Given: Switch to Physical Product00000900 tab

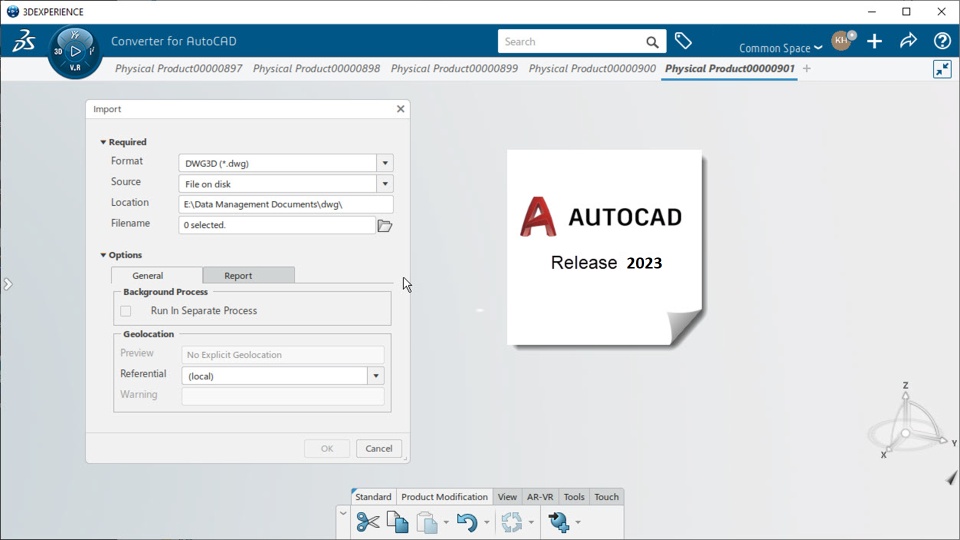Looking at the screenshot, I should (592, 69).
